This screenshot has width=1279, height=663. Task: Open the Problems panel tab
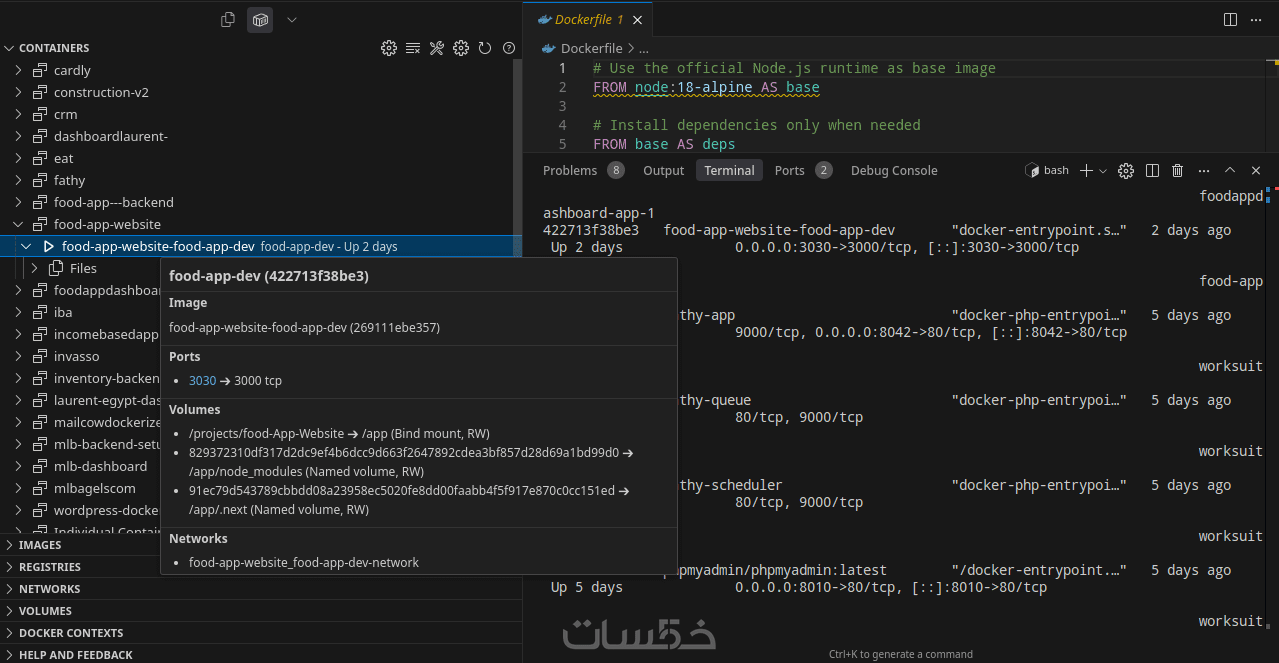583,170
